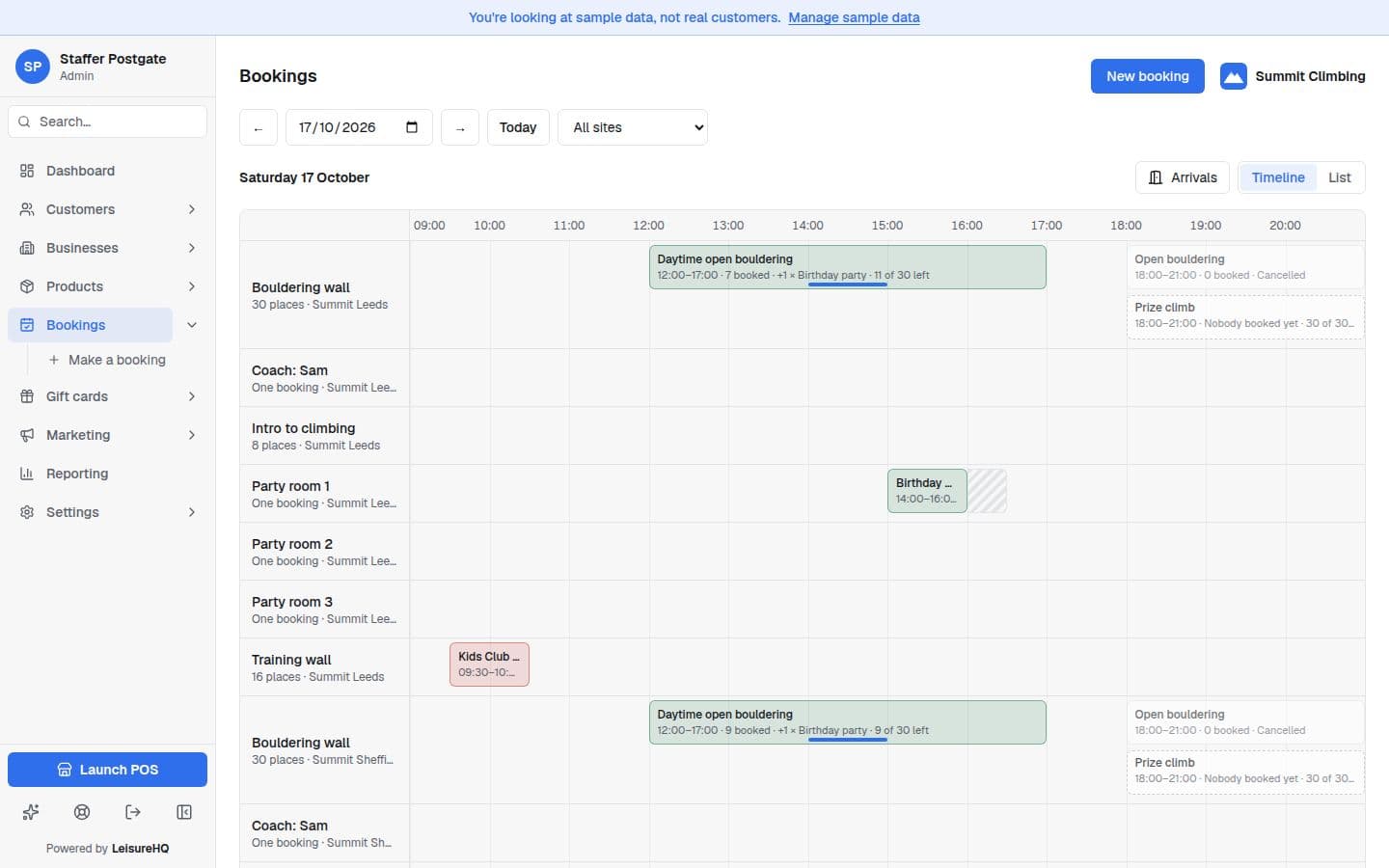1389x868 pixels.
Task: Open the Arrivals view
Action: tap(1183, 177)
